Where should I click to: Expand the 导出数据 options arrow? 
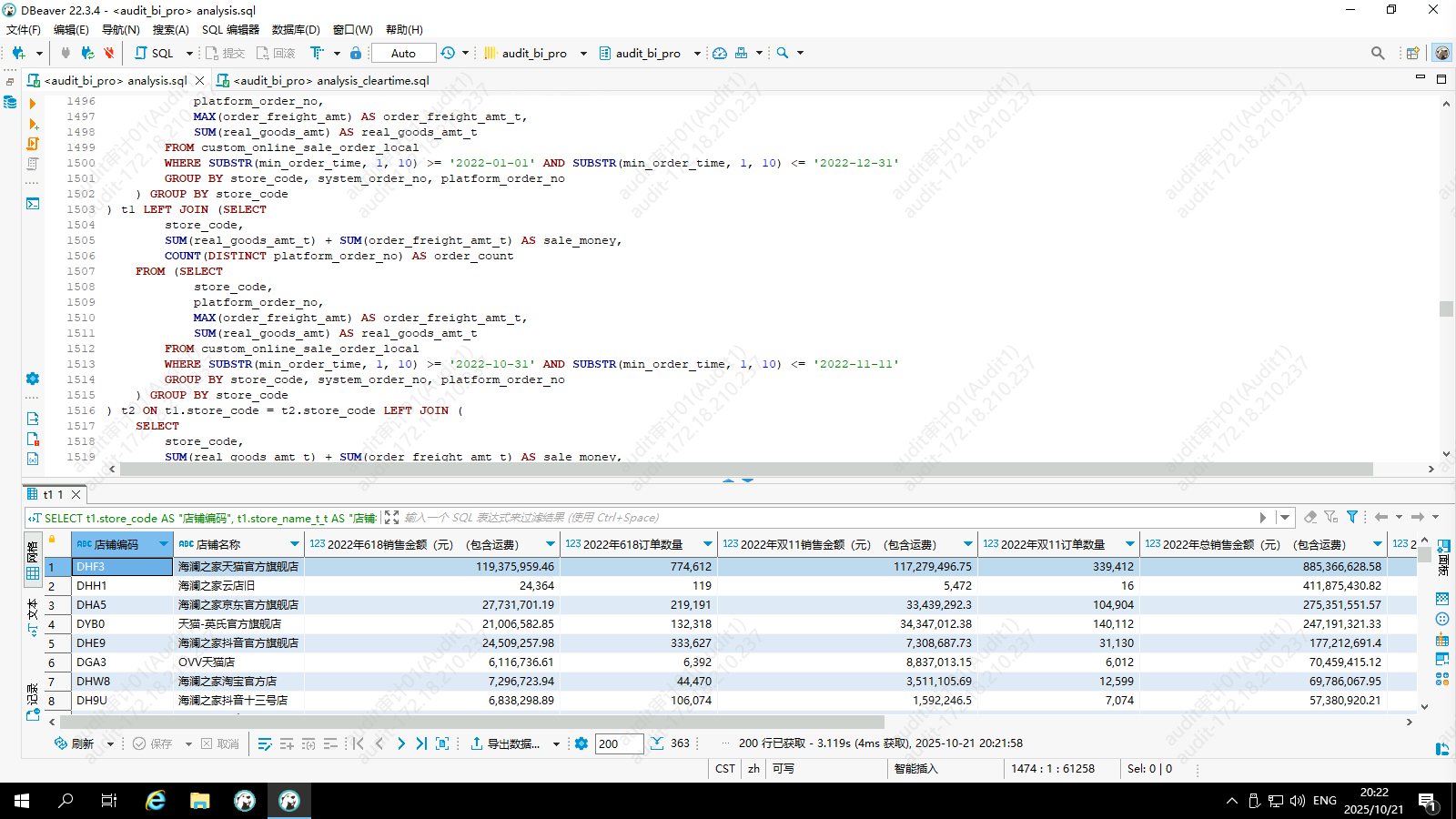point(556,743)
